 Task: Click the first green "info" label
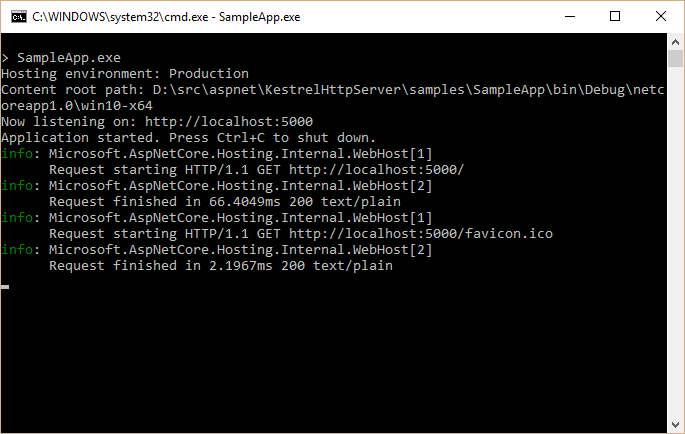point(17,153)
